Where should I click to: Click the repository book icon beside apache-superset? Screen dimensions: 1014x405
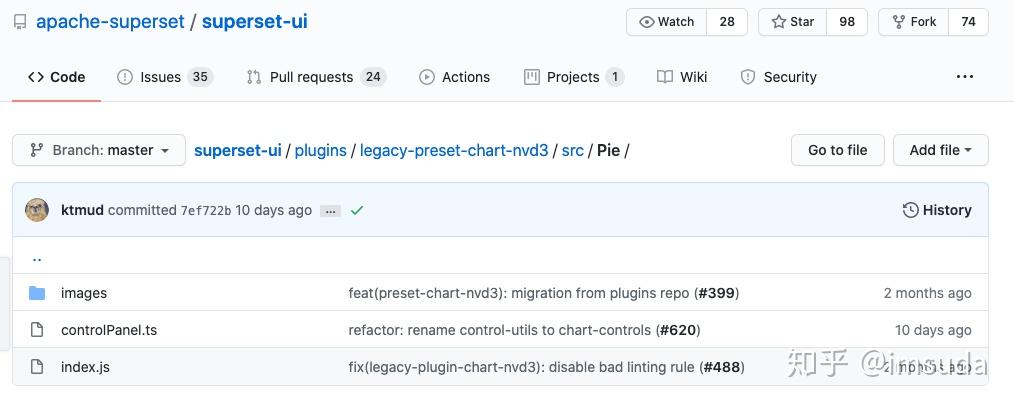(20, 23)
